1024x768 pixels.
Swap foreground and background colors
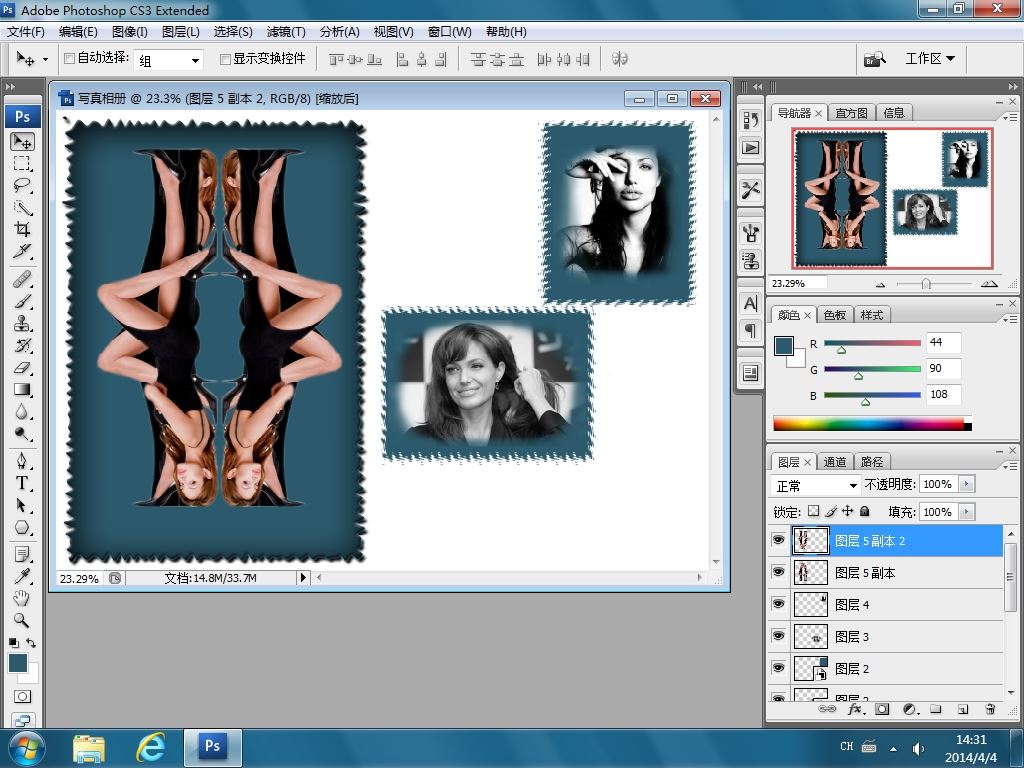coord(31,643)
